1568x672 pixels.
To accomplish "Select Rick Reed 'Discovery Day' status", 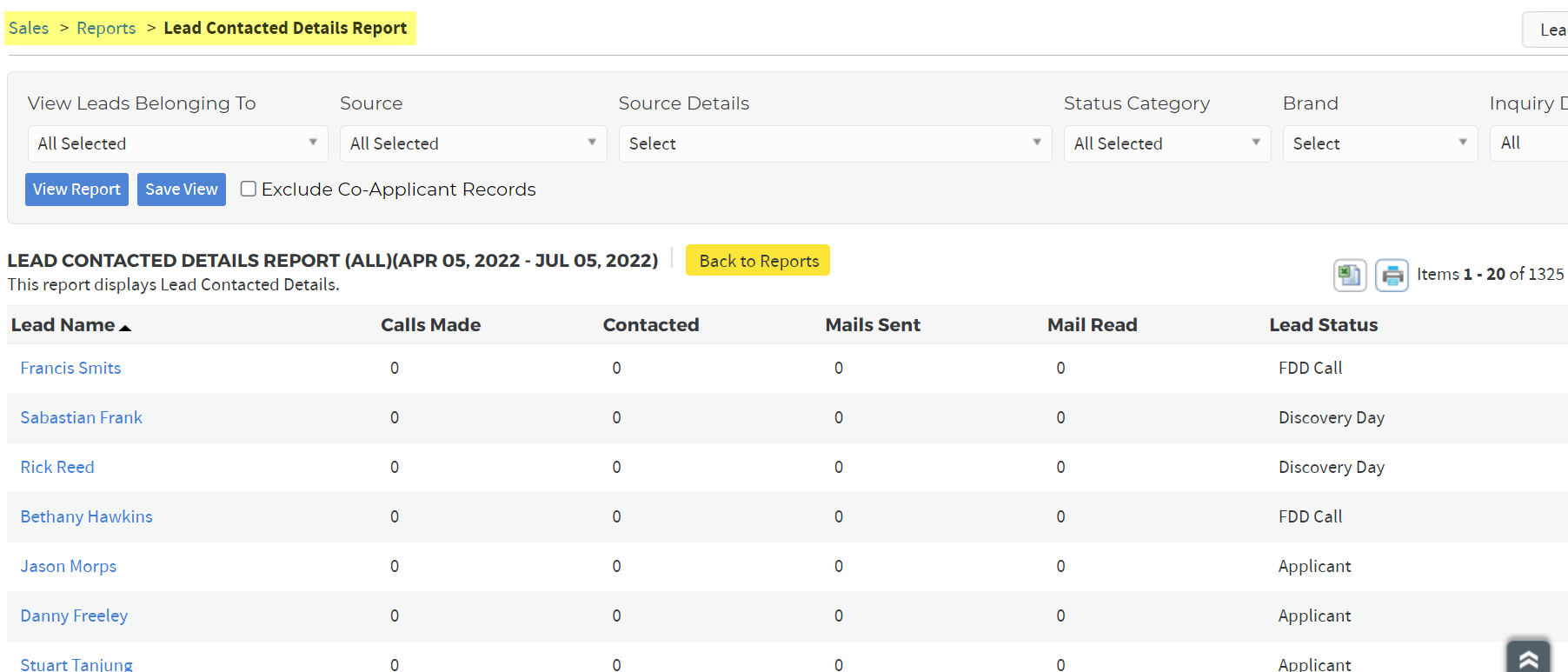I will 1331,467.
